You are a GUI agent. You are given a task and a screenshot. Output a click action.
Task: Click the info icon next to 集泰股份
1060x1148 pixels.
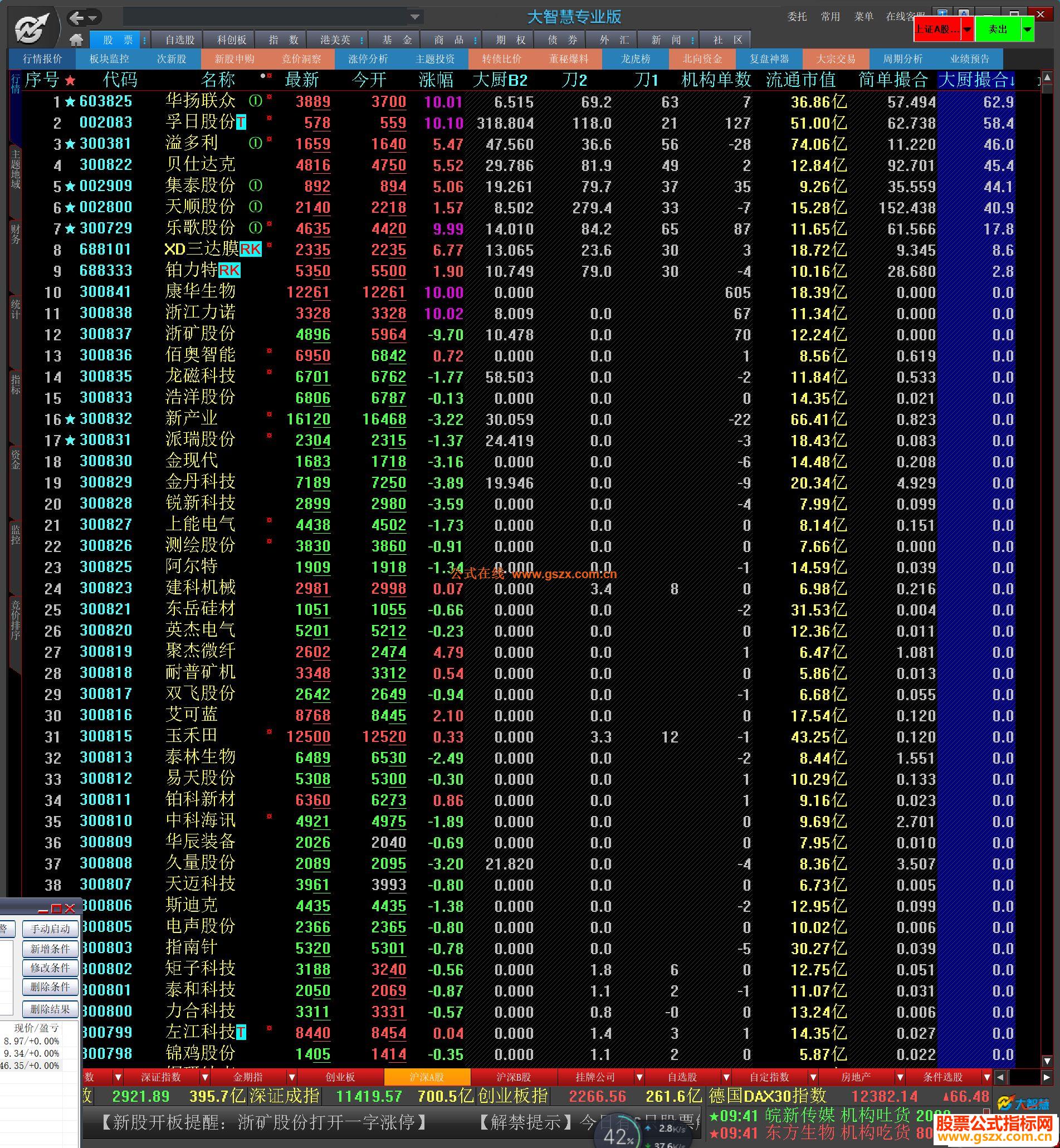pyautogui.click(x=255, y=185)
